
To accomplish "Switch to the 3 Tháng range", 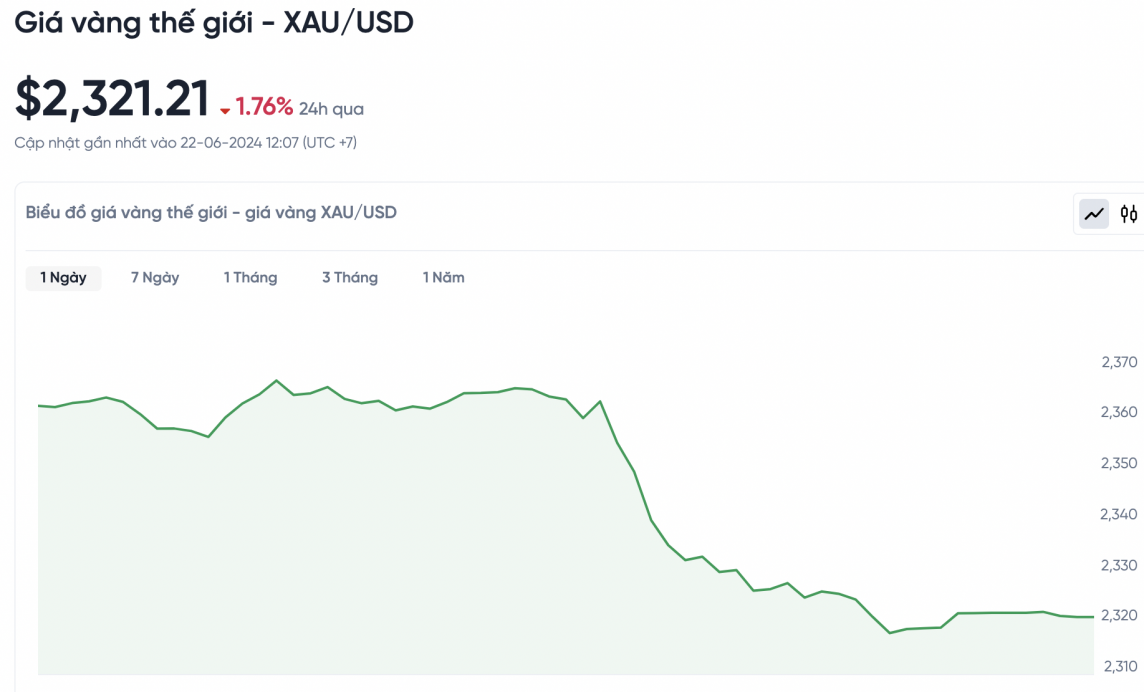I will pos(350,278).
